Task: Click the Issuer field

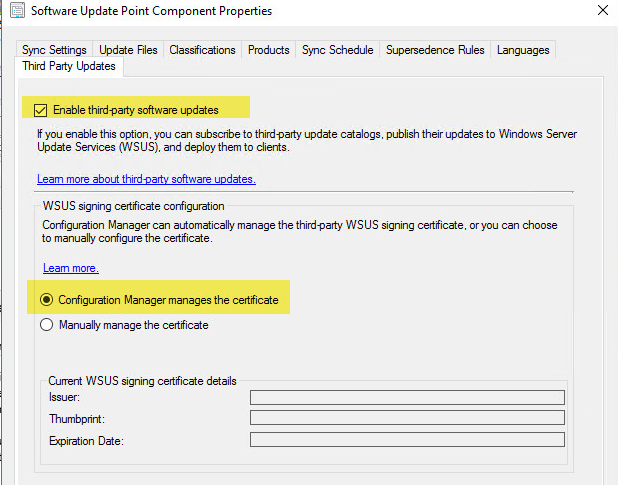Action: (407, 398)
